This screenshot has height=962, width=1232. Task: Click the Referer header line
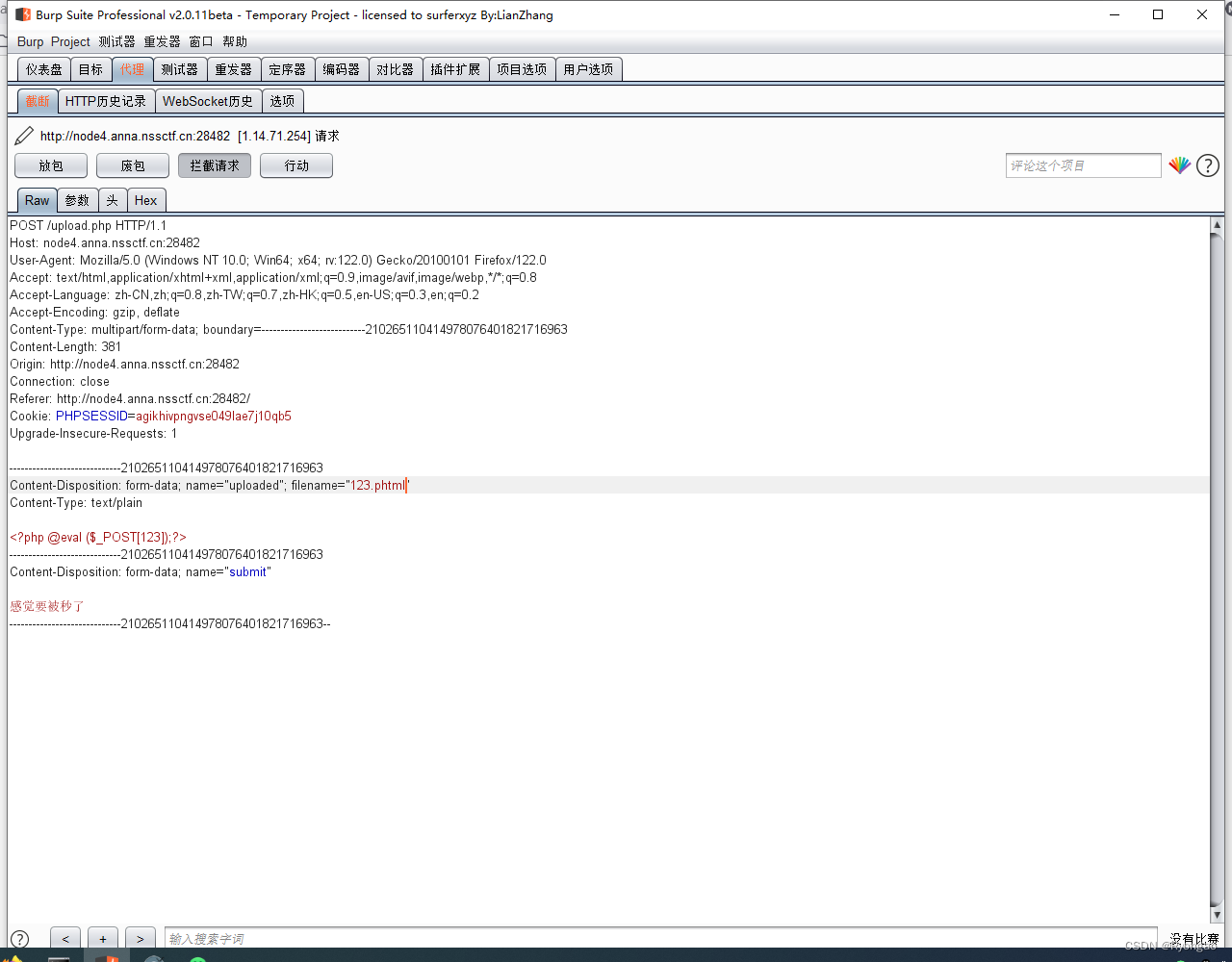[130, 398]
